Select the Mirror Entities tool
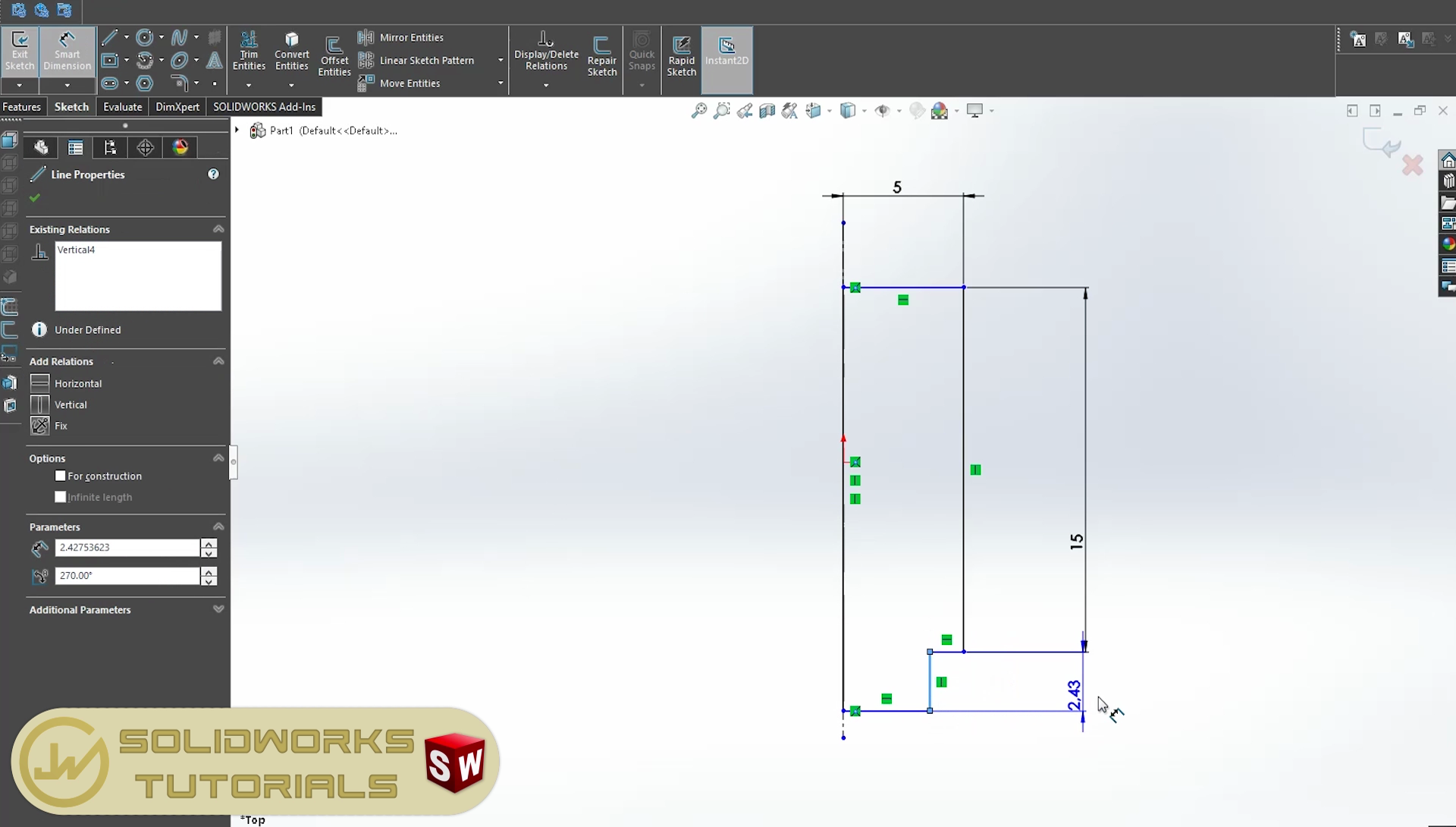 412,37
